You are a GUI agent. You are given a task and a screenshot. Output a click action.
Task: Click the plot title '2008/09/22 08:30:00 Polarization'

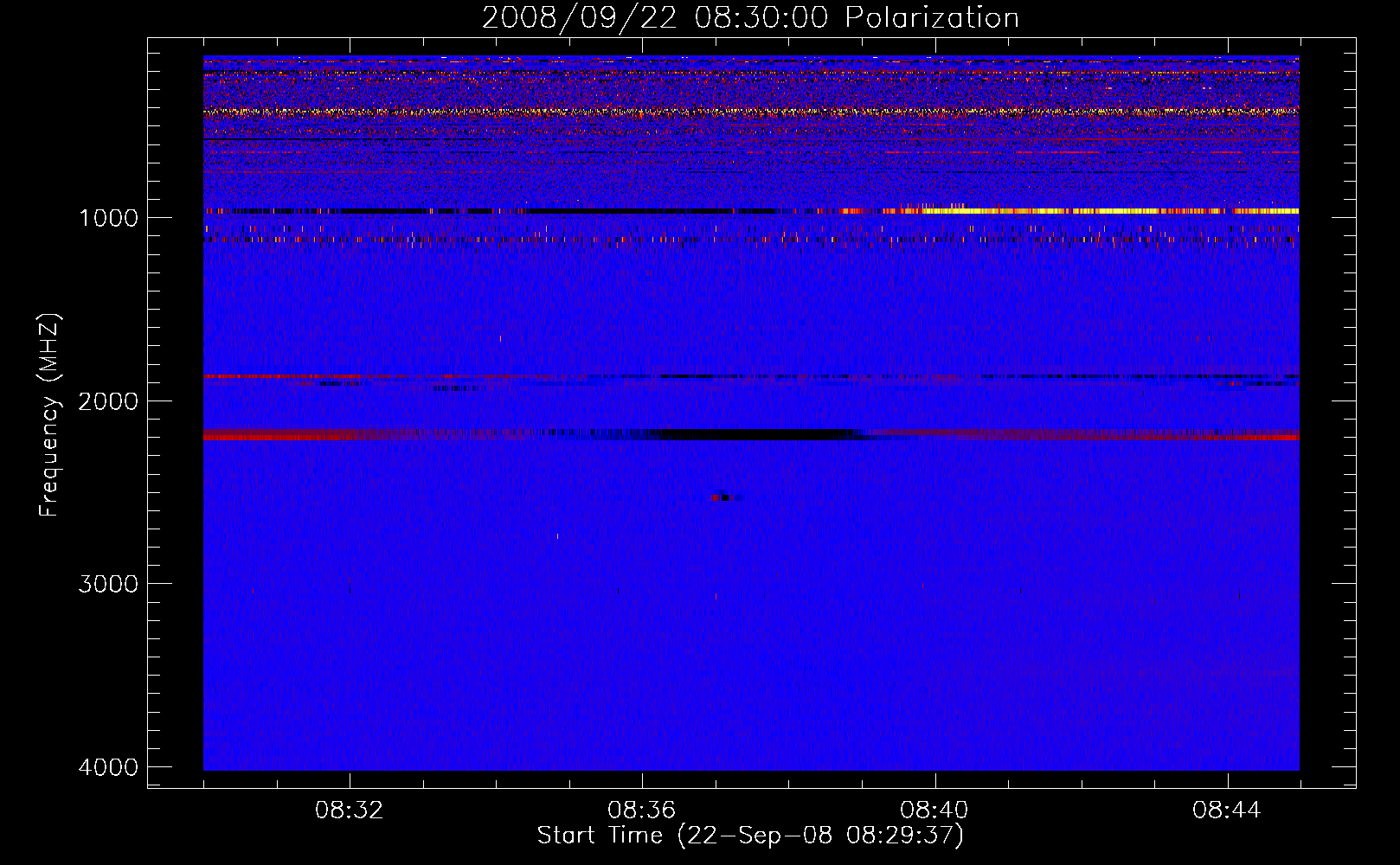(x=750, y=17)
